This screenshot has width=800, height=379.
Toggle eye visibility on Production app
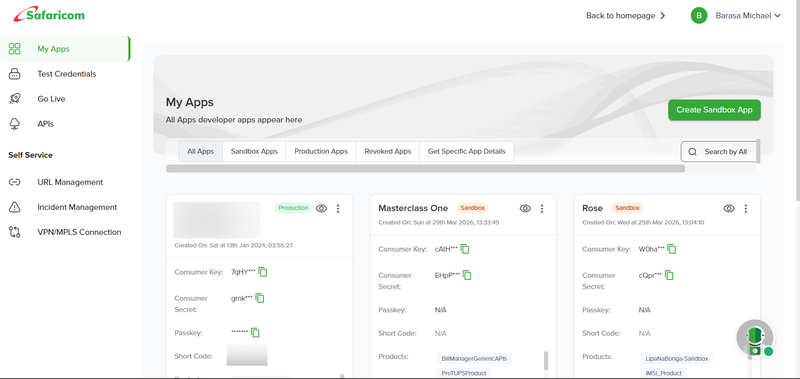321,208
